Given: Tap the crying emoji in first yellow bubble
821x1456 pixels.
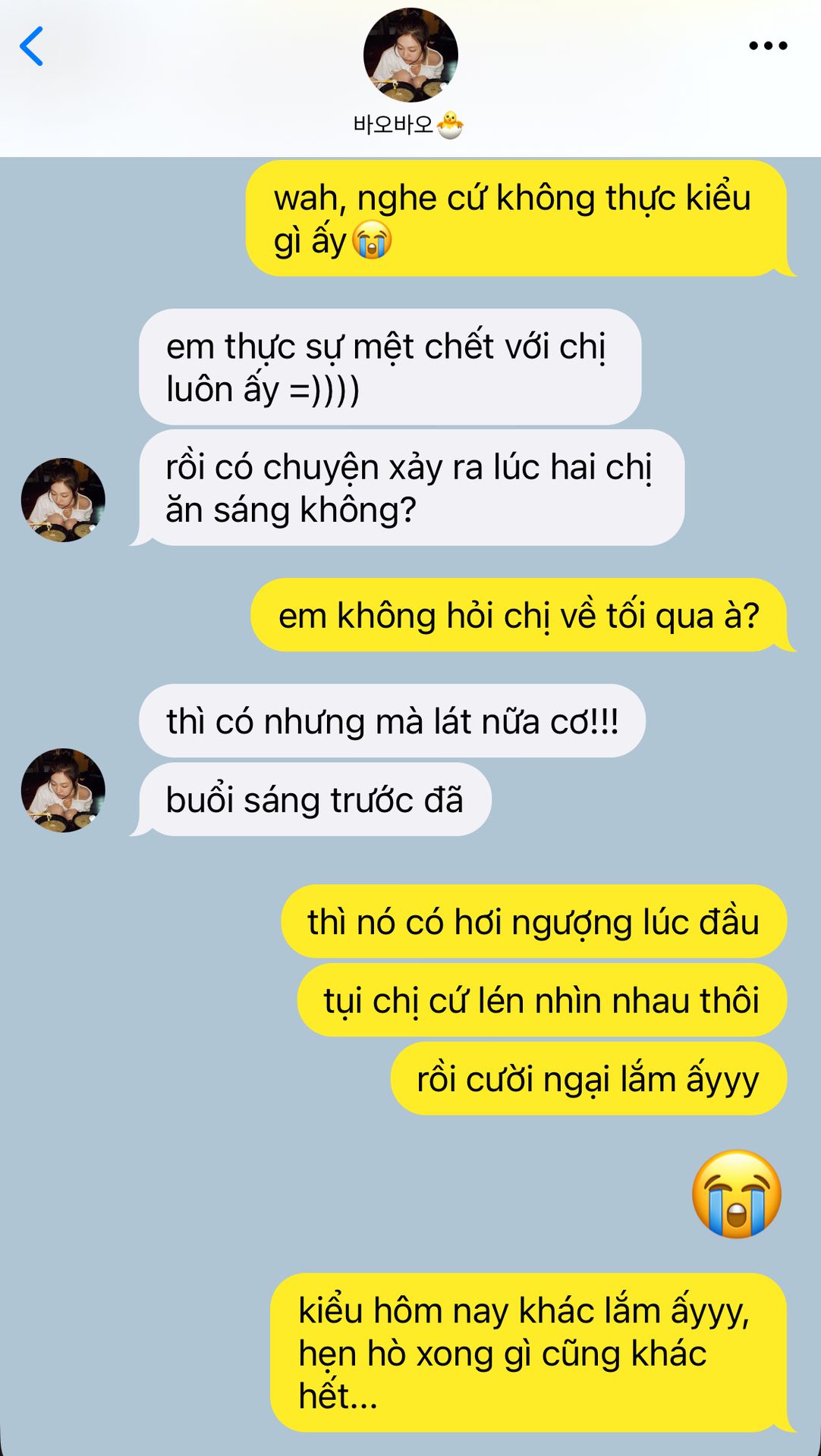Looking at the screenshot, I should pos(372,240).
